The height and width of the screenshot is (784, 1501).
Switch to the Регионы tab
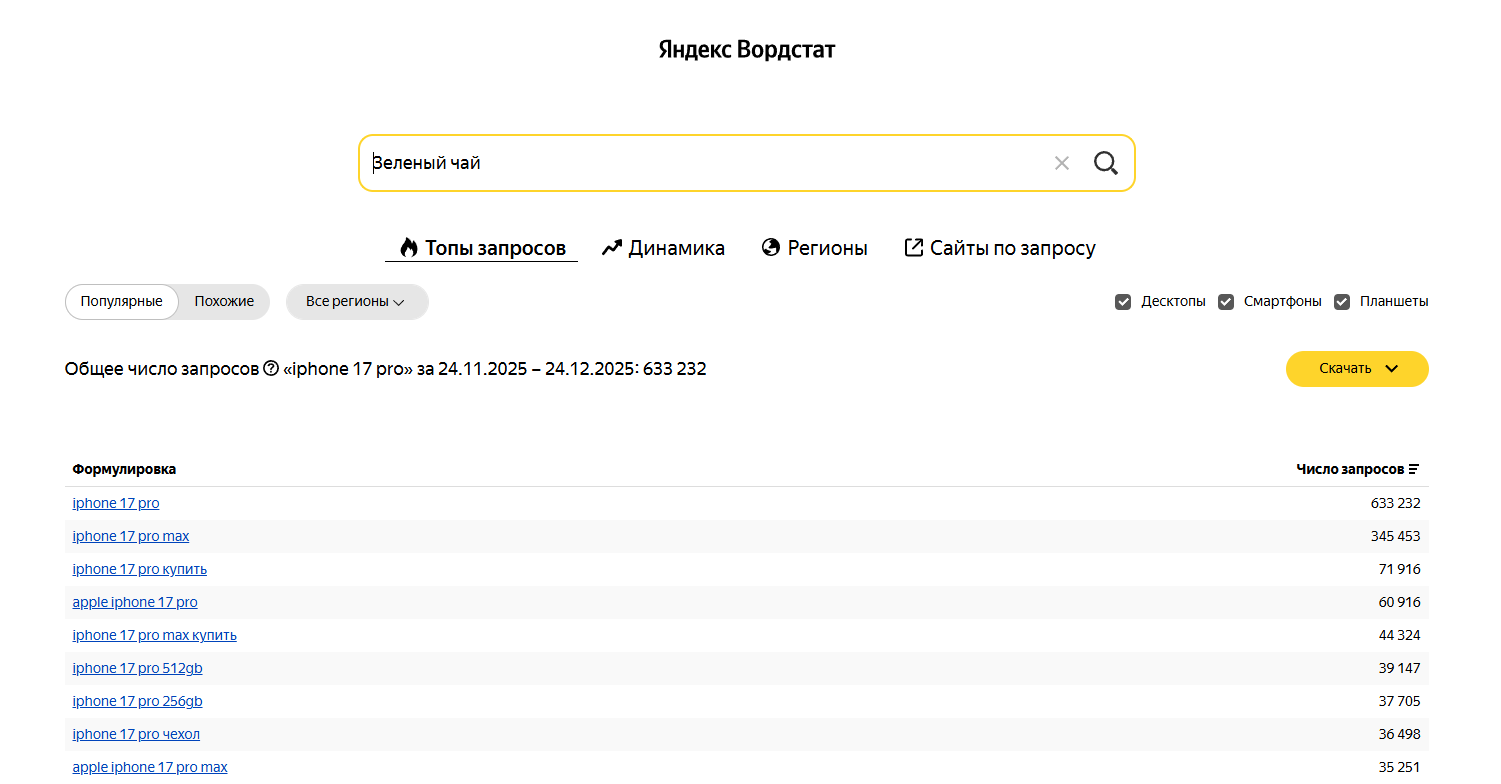coord(827,248)
